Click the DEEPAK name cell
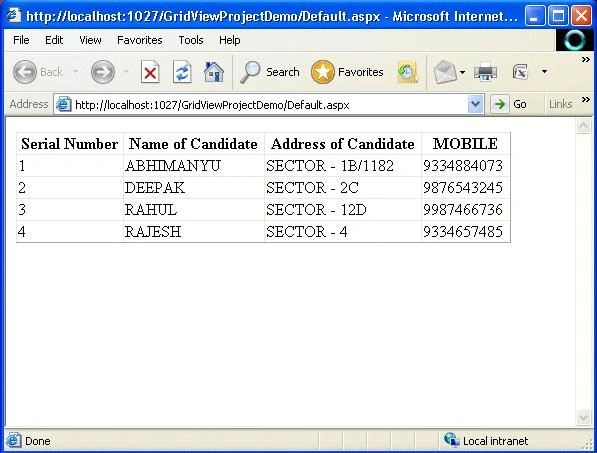This screenshot has width=597, height=453. tap(193, 188)
